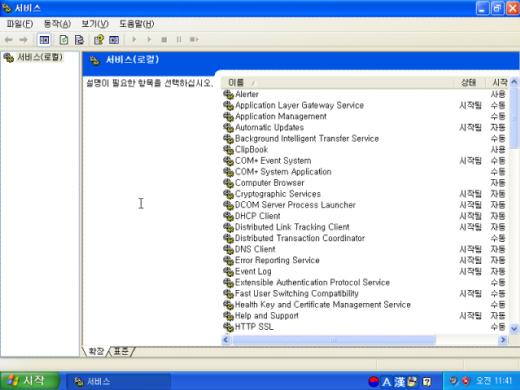Select Application Management service
520x390 pixels.
click(x=281, y=116)
